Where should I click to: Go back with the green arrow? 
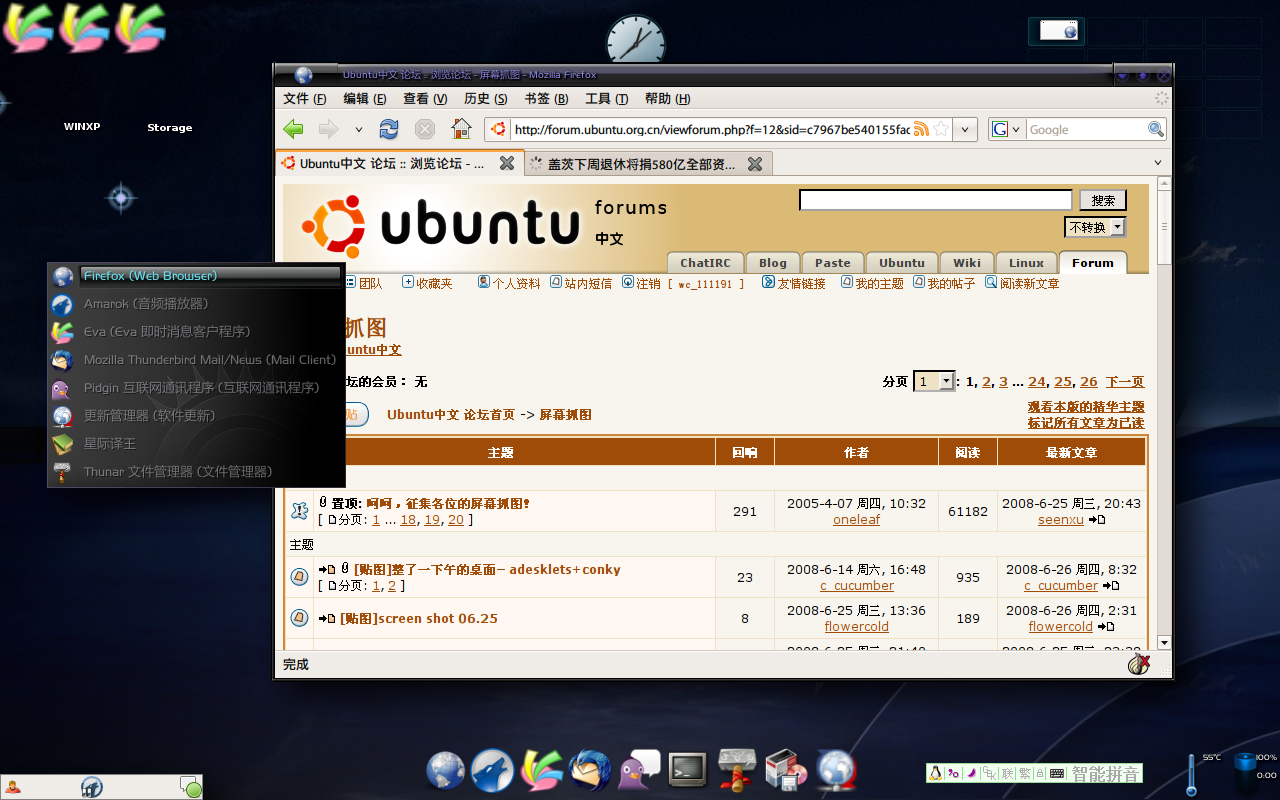[x=293, y=129]
